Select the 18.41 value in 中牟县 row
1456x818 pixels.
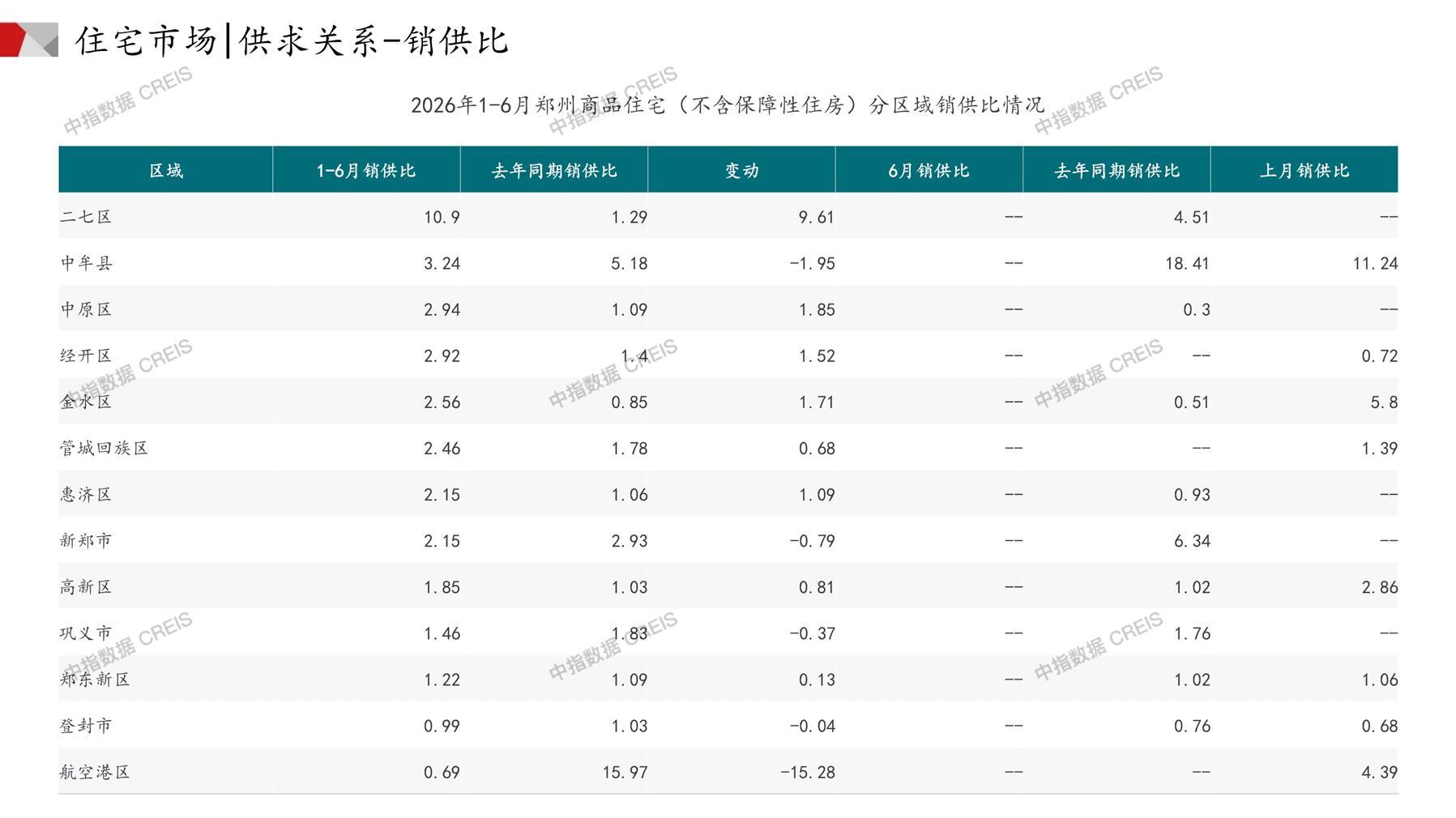pyautogui.click(x=1187, y=263)
